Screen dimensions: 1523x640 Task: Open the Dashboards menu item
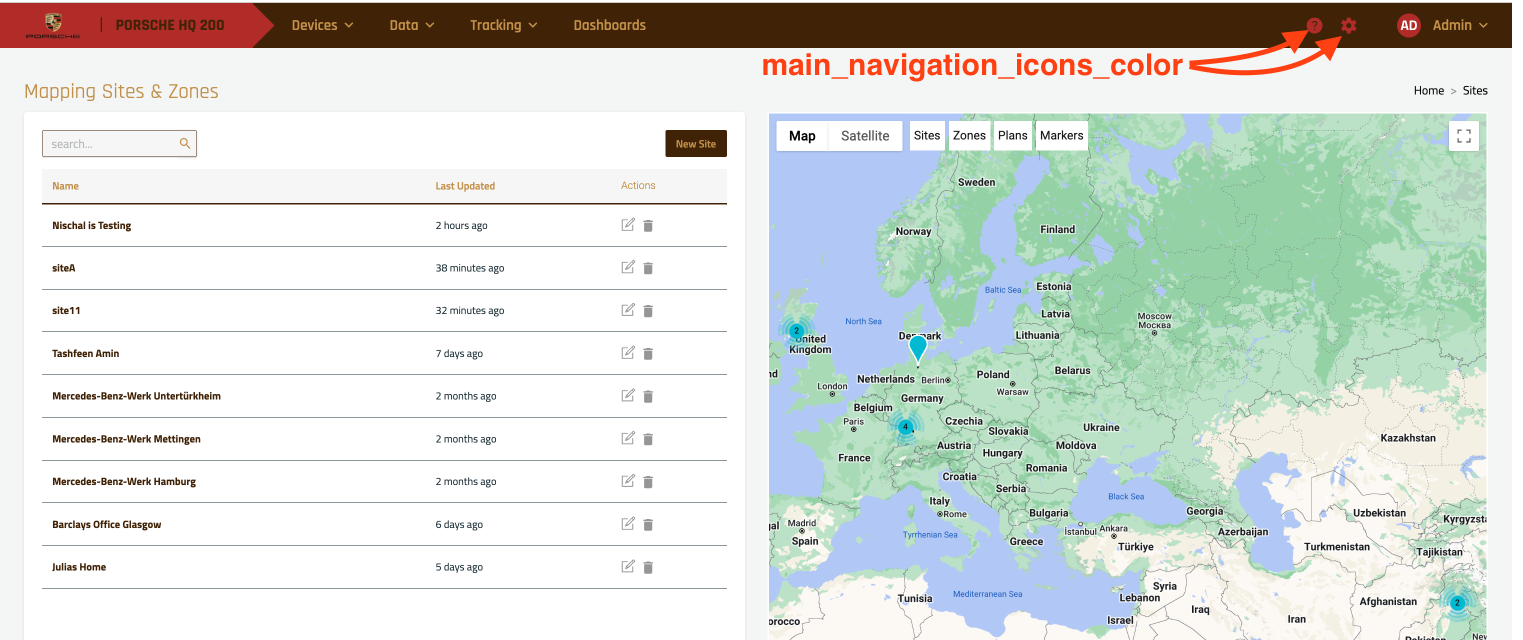609,25
